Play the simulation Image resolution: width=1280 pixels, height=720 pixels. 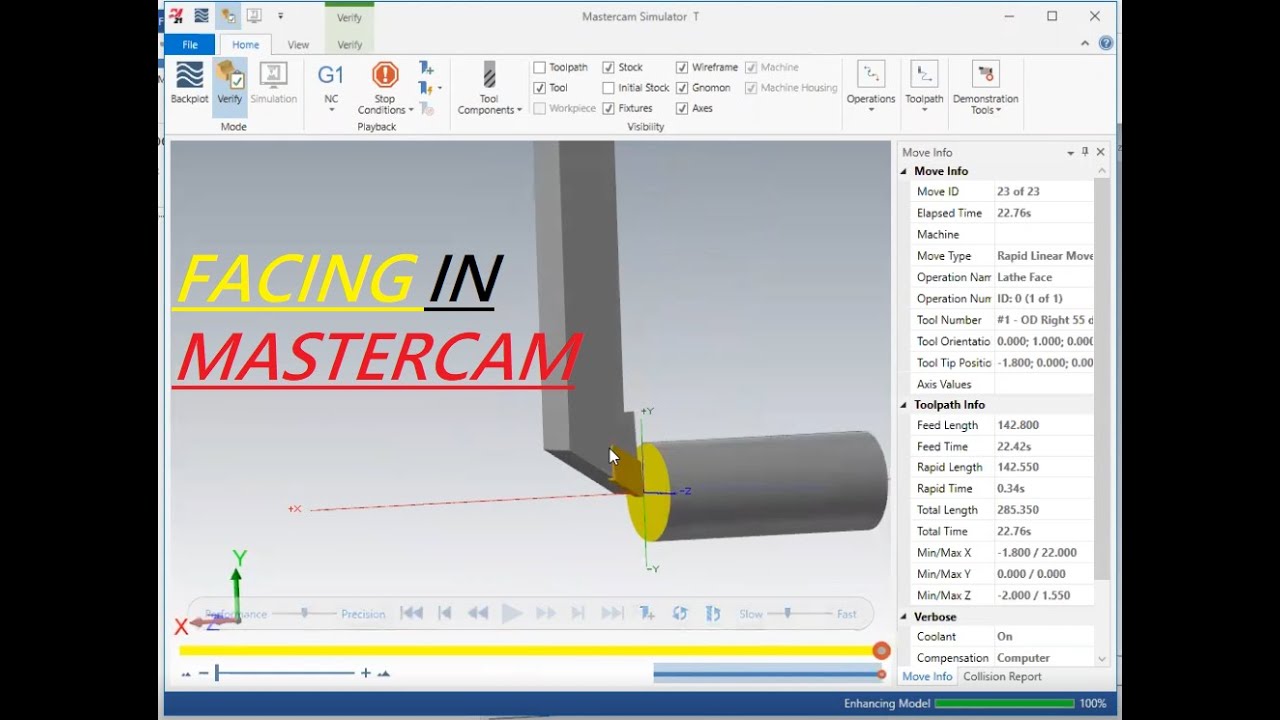click(512, 614)
